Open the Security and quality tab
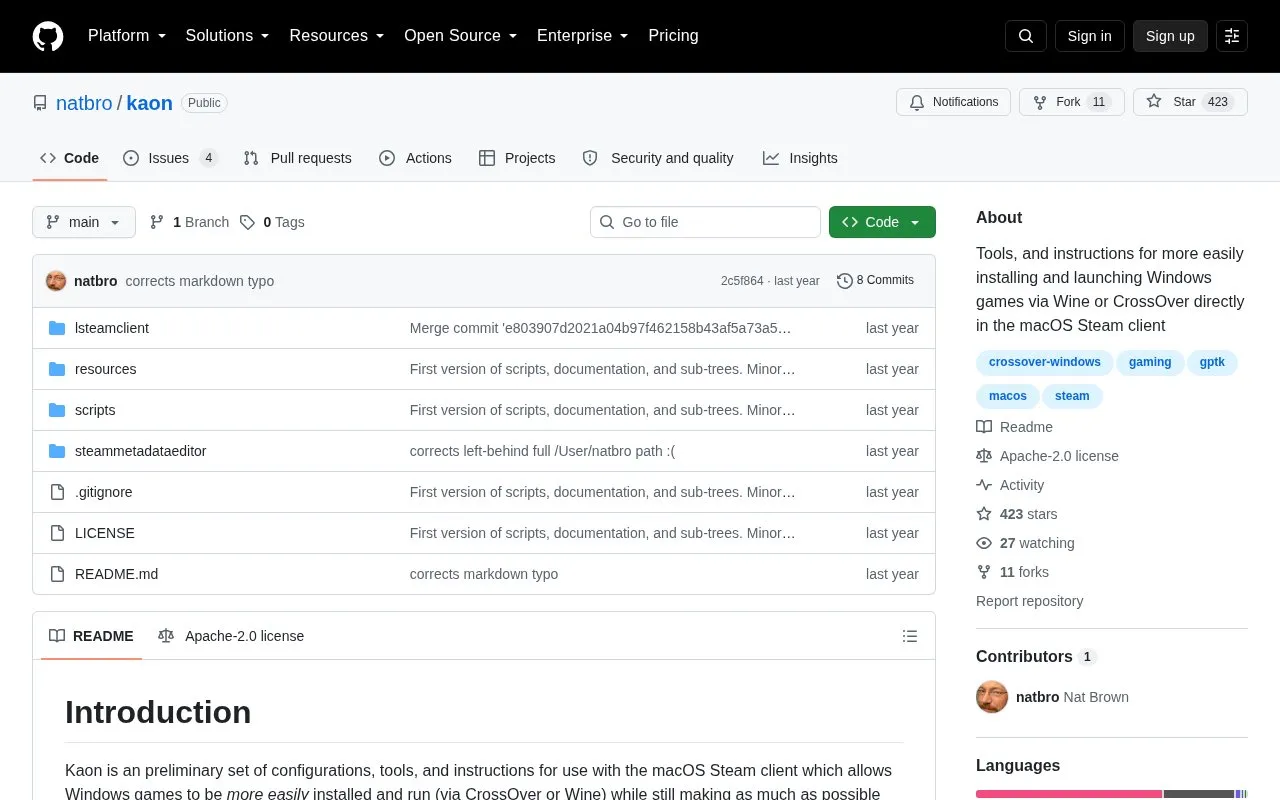The width and height of the screenshot is (1280, 800). 658,158
